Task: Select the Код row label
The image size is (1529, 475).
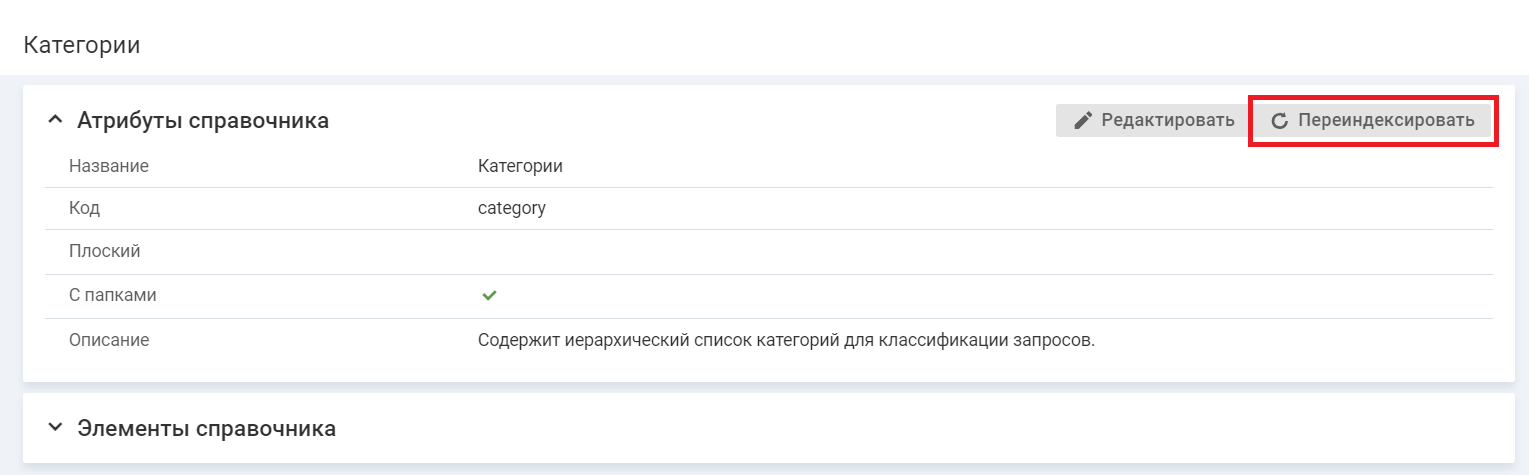Action: point(84,209)
